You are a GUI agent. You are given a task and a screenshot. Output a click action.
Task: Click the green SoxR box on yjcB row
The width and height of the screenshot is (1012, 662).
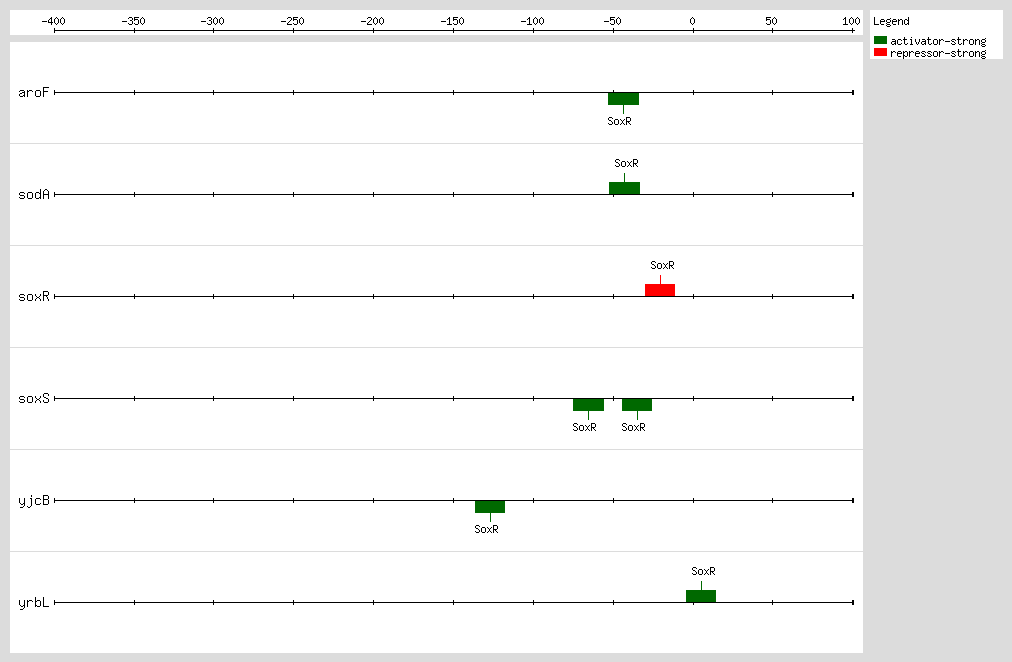pyautogui.click(x=490, y=507)
